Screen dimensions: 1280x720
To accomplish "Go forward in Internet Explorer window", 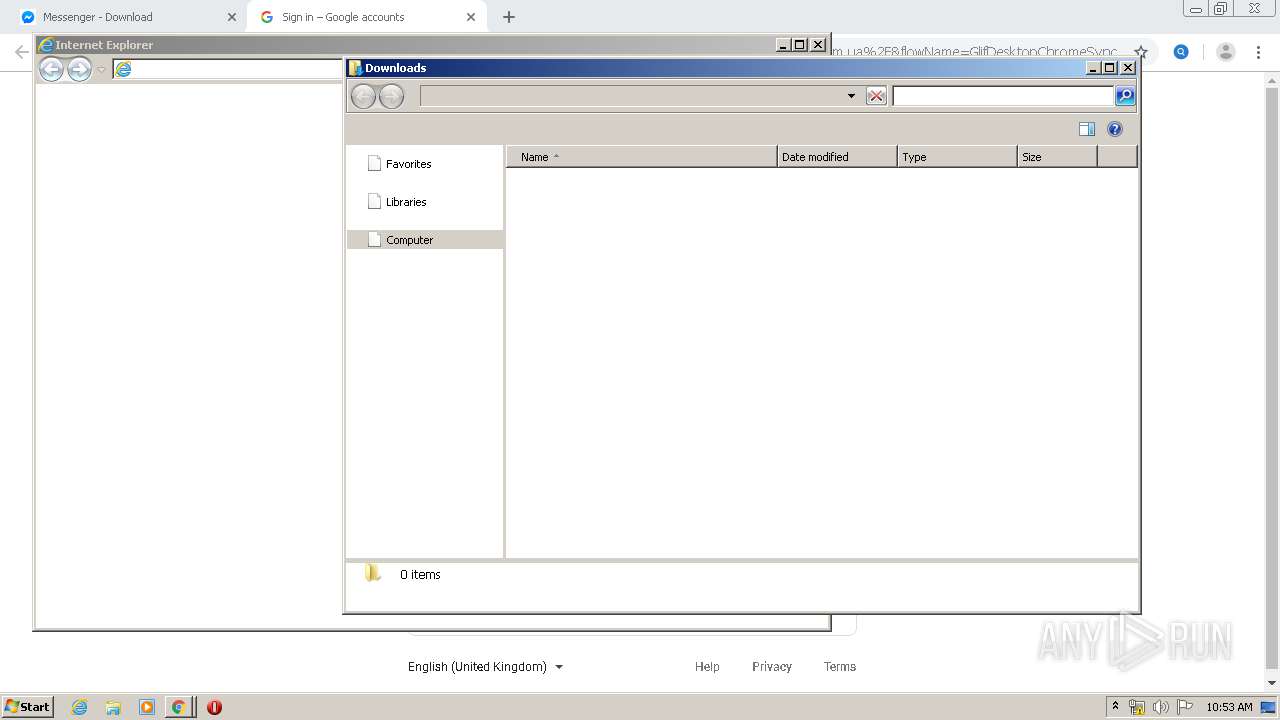I will [x=79, y=69].
